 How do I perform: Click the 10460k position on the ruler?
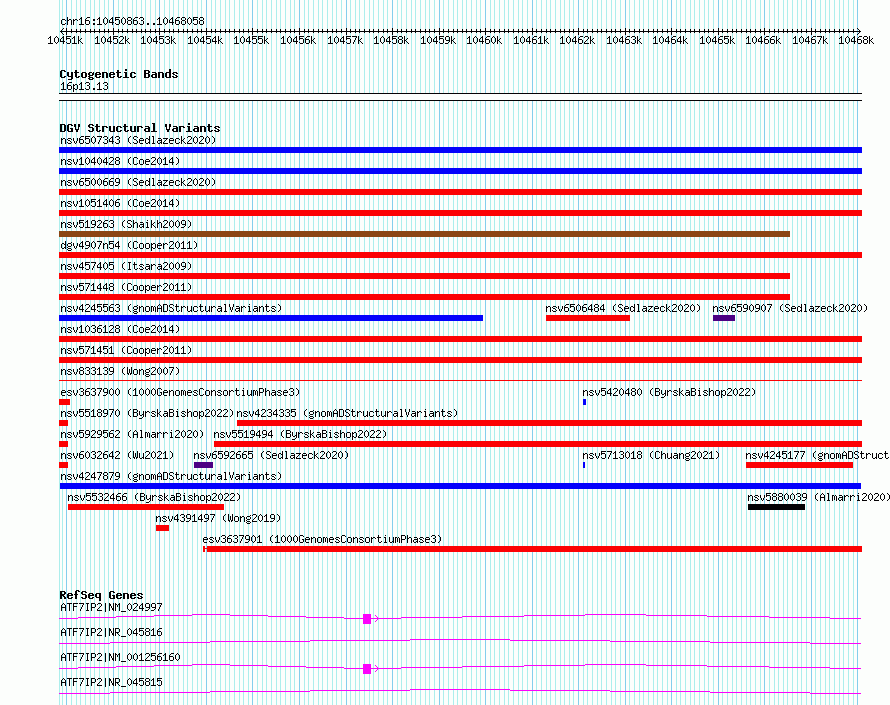point(484,40)
